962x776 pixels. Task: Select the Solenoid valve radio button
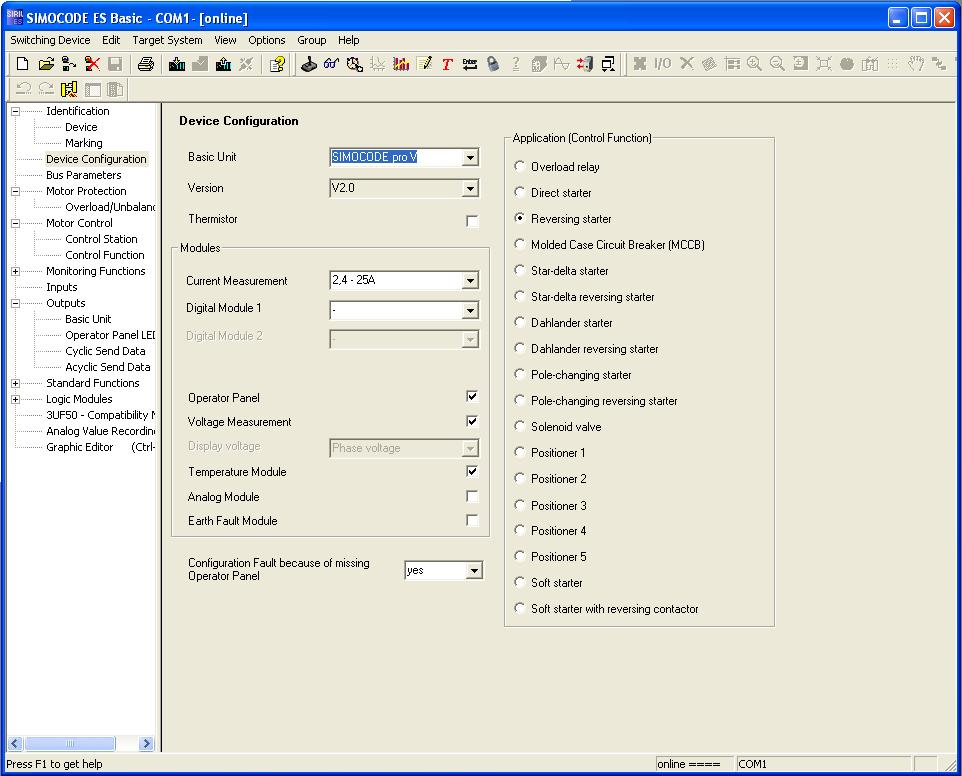(520, 426)
